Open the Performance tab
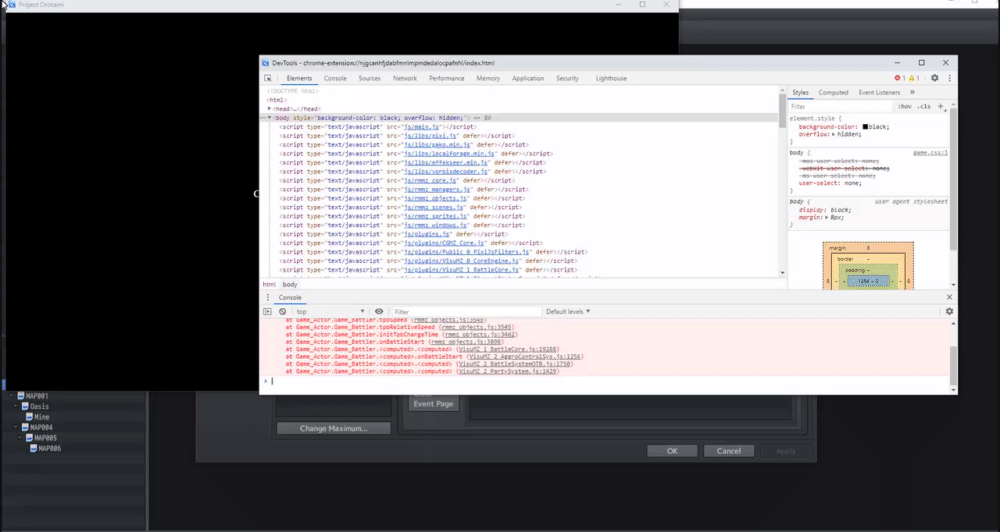1000x532 pixels. point(446,78)
